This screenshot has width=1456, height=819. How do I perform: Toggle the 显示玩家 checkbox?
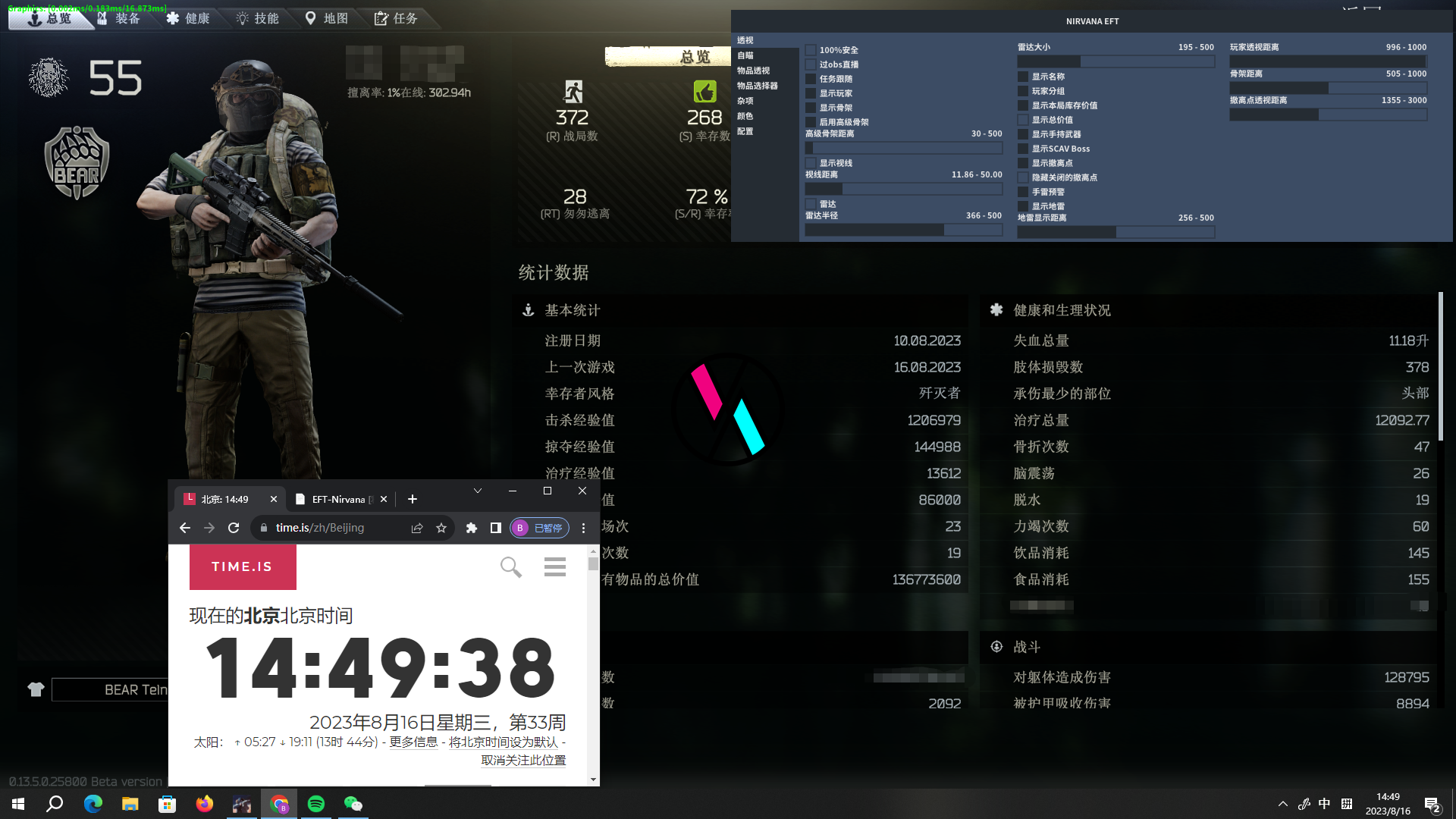coord(811,93)
